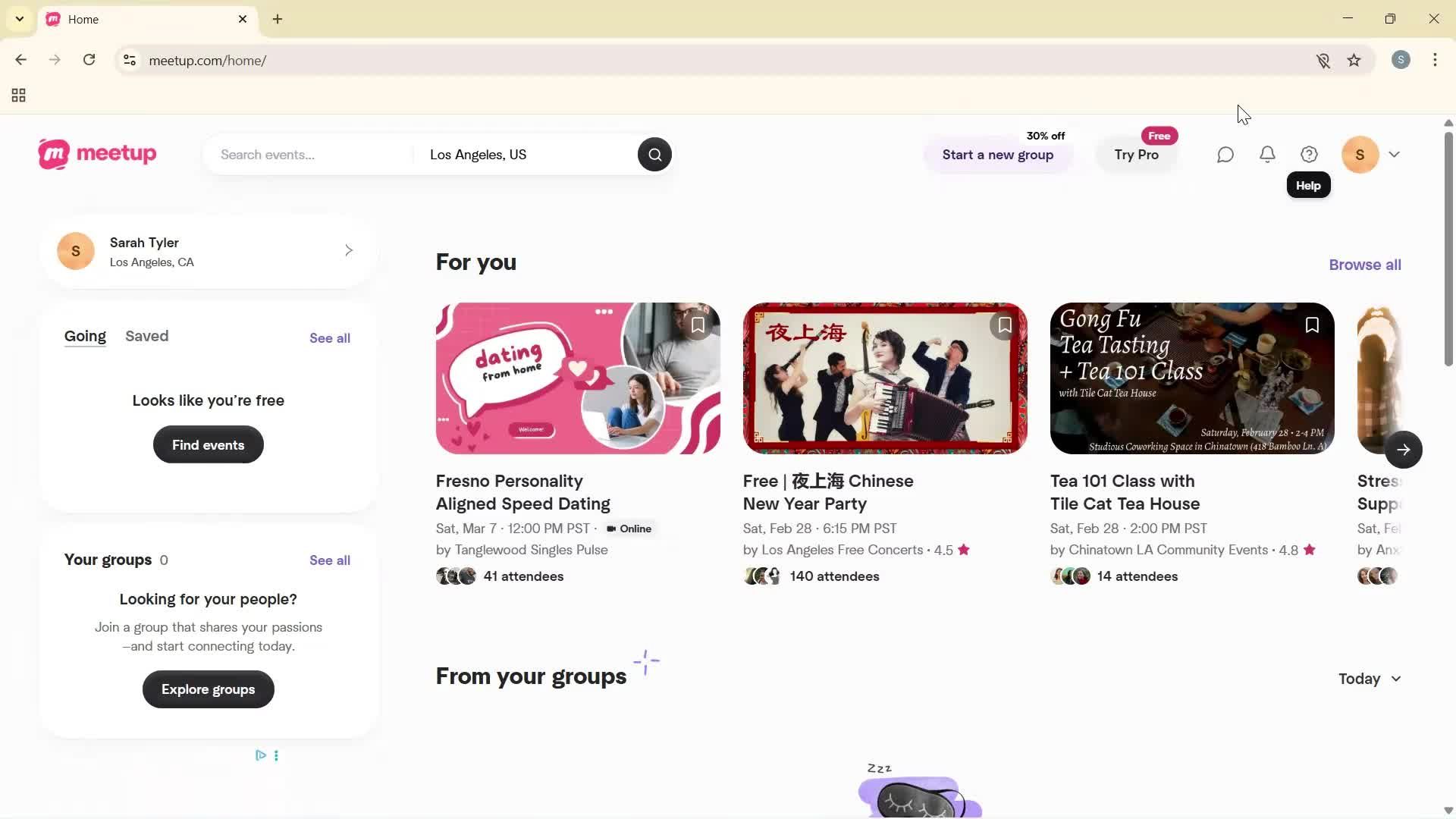Save the Chinese New Year Party event
This screenshot has width=1456, height=819.
(x=1004, y=325)
